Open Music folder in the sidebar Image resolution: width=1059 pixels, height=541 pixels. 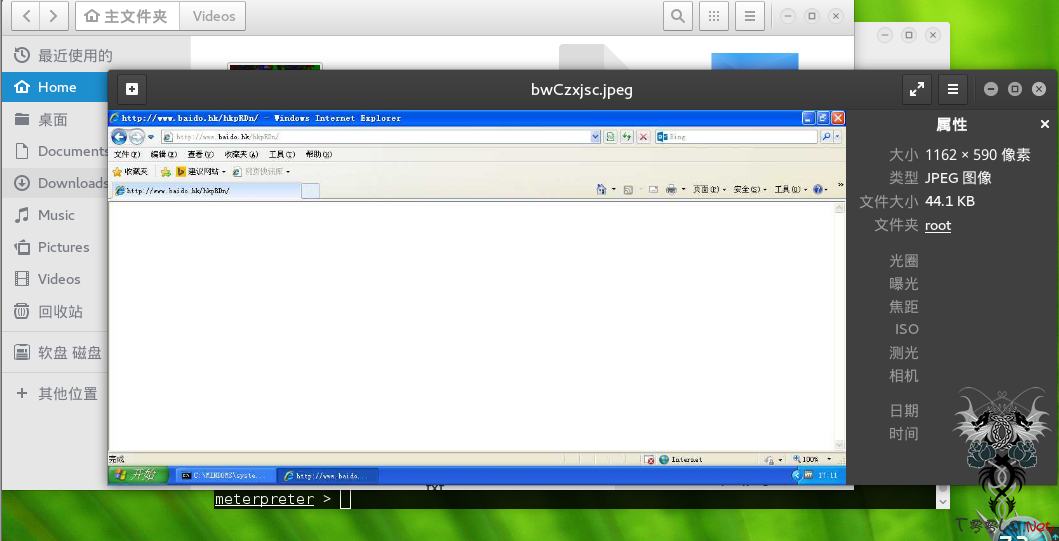[55, 215]
